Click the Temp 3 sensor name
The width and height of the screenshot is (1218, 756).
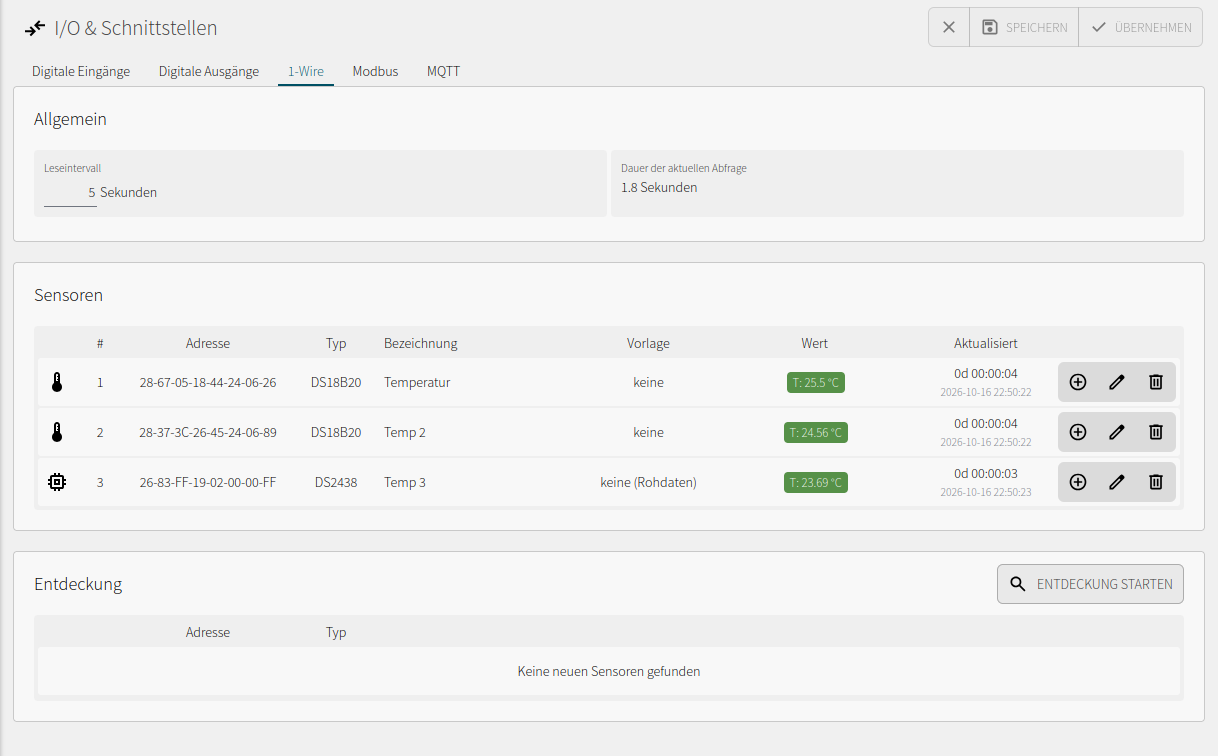pyautogui.click(x=405, y=482)
